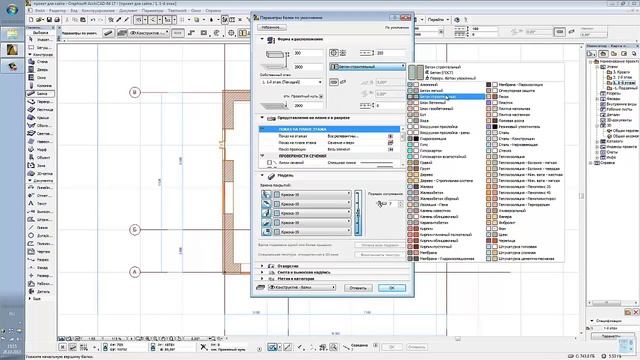This screenshot has height=360, width=640.
Task: Select the Section (Разрез) tool in toolbox
Action: pos(40,259)
